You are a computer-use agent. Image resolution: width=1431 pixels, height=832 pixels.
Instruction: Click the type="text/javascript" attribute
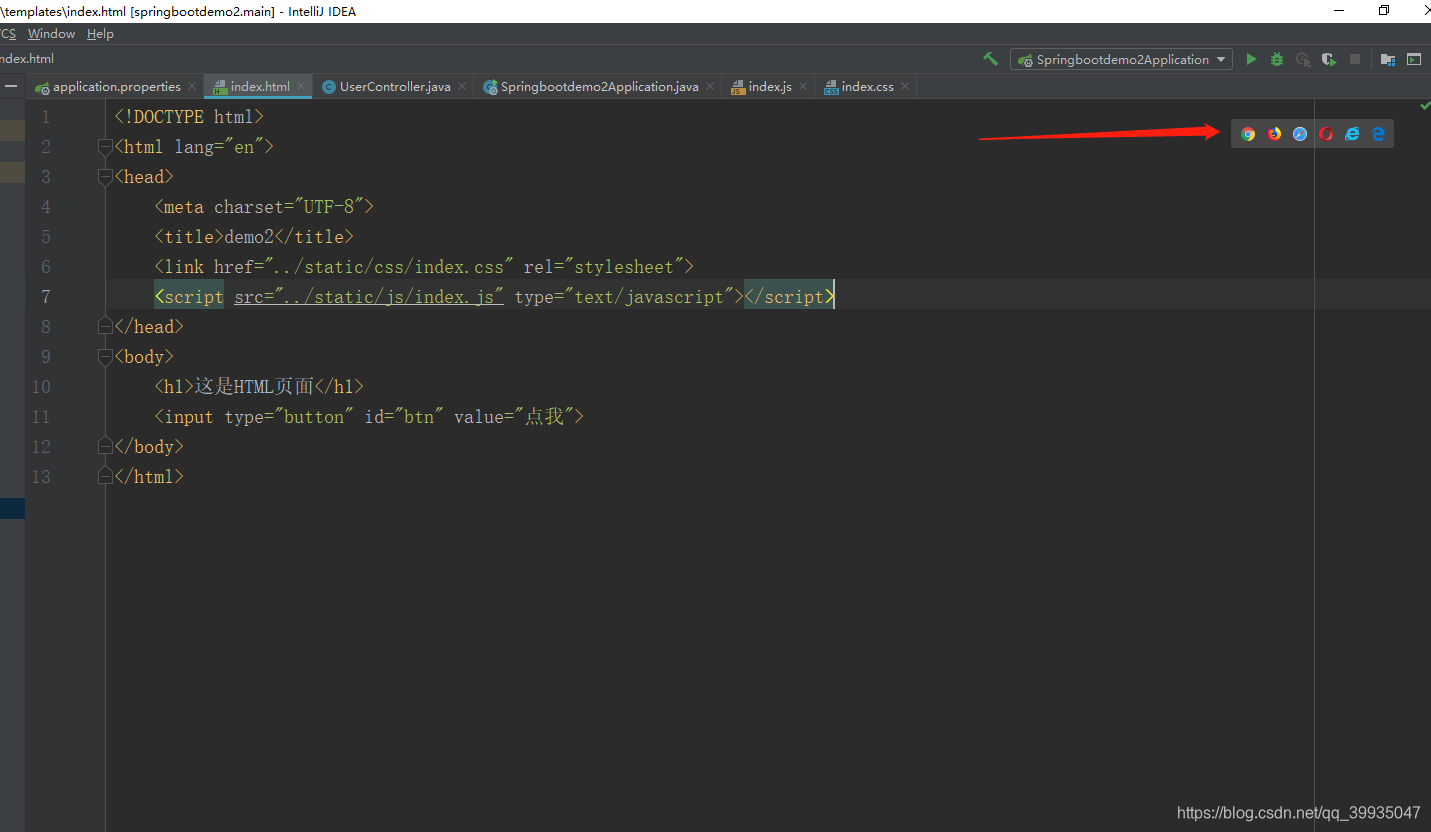click(x=624, y=297)
